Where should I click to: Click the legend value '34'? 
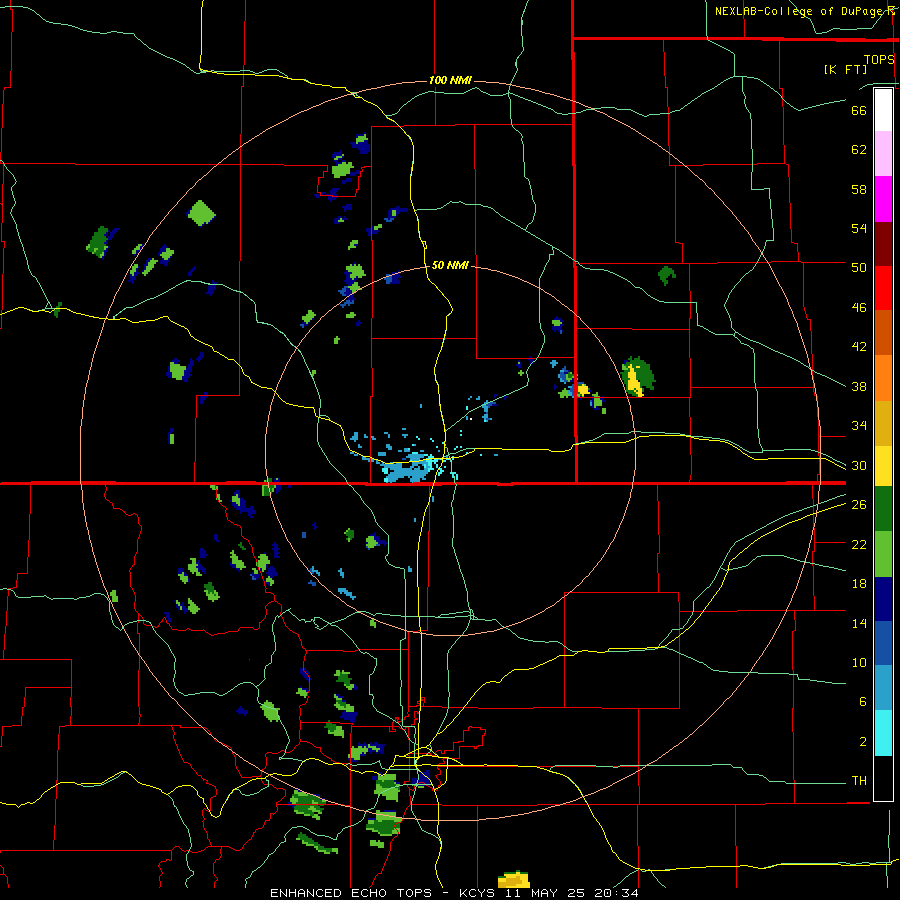(x=859, y=426)
